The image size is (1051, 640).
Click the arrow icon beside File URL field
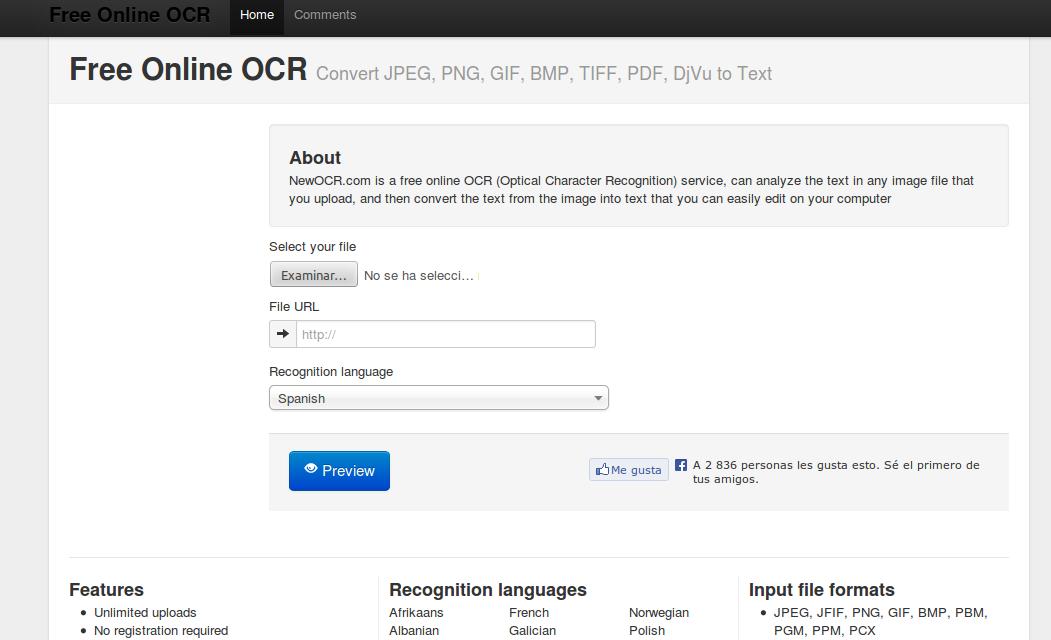point(283,334)
